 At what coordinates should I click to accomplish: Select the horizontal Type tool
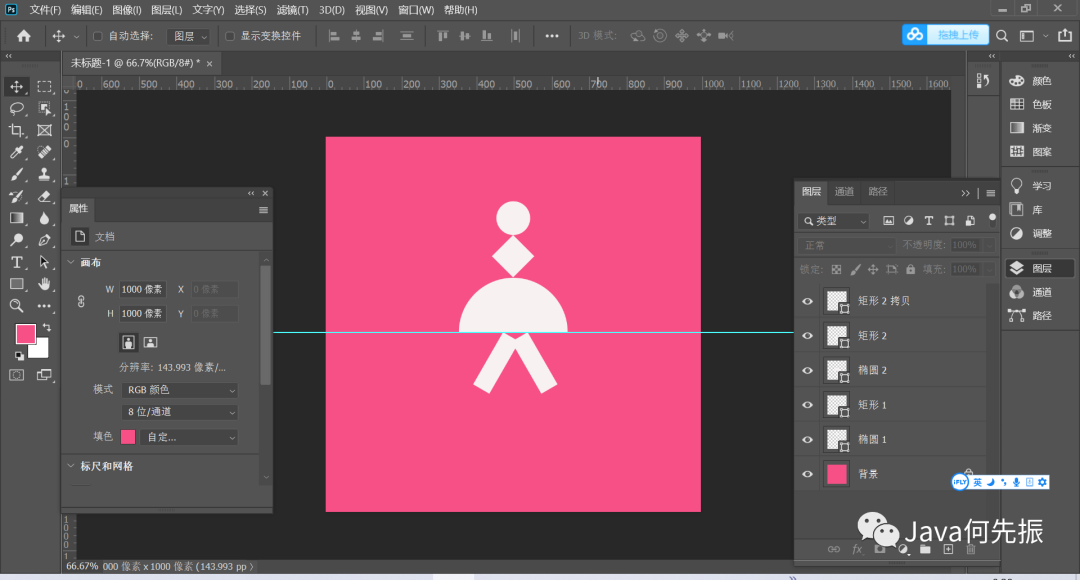click(x=17, y=262)
